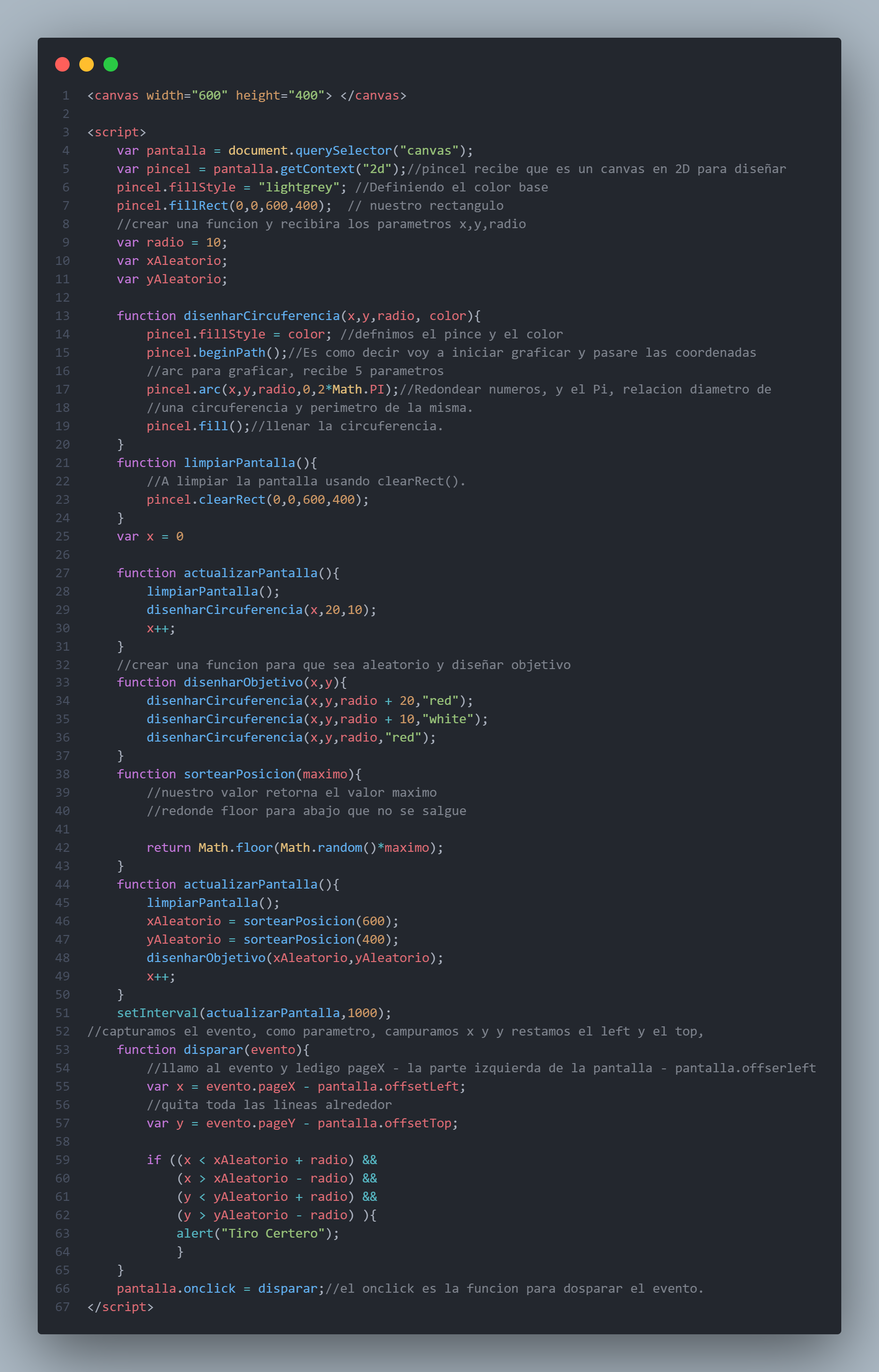Click pincel.fill() statement
The image size is (879, 1372).
198,426
